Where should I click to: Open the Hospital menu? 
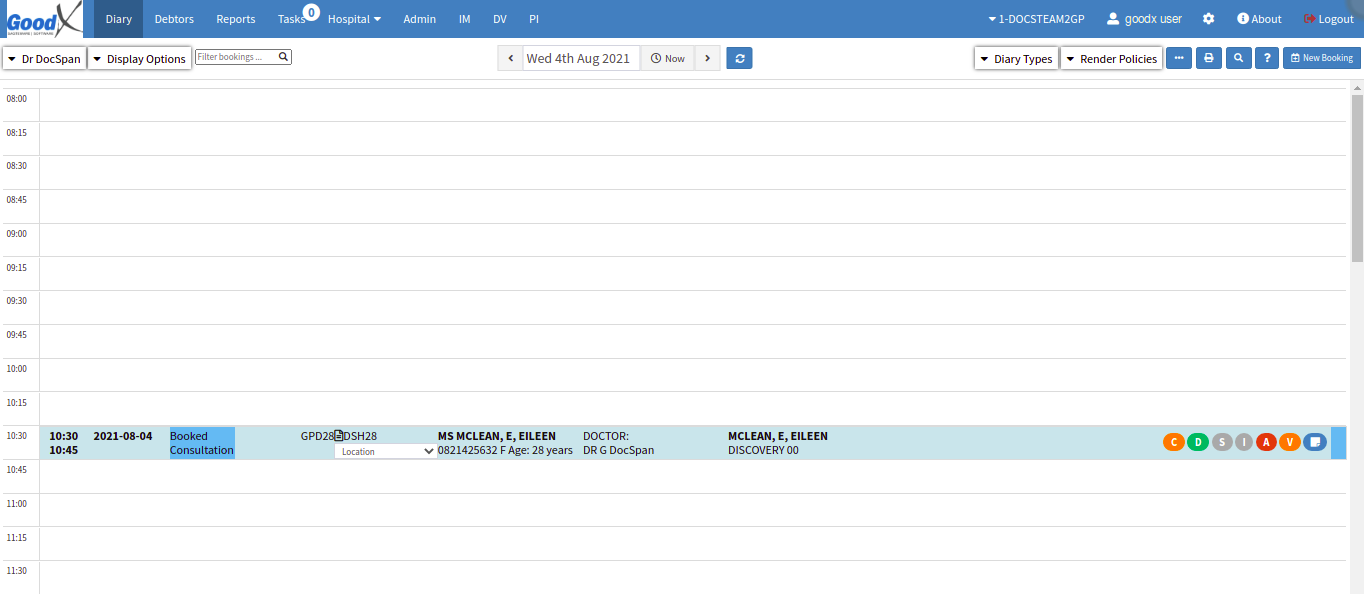click(354, 19)
